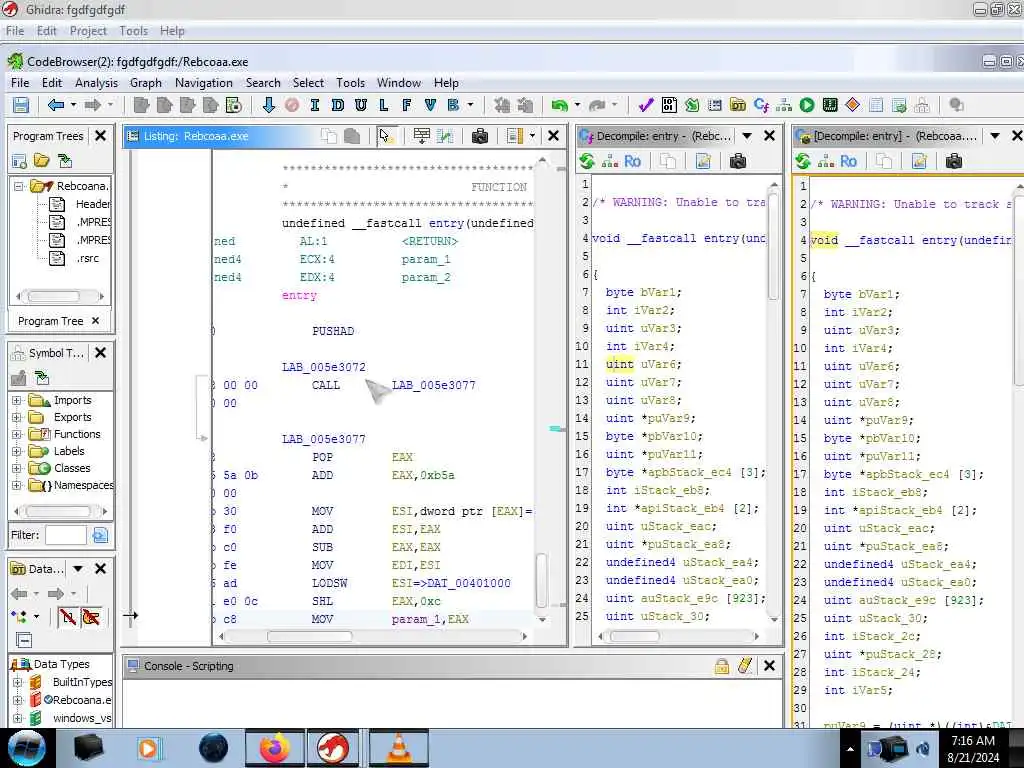Expand BuiltInTypes in Data Types tree

click(x=17, y=682)
